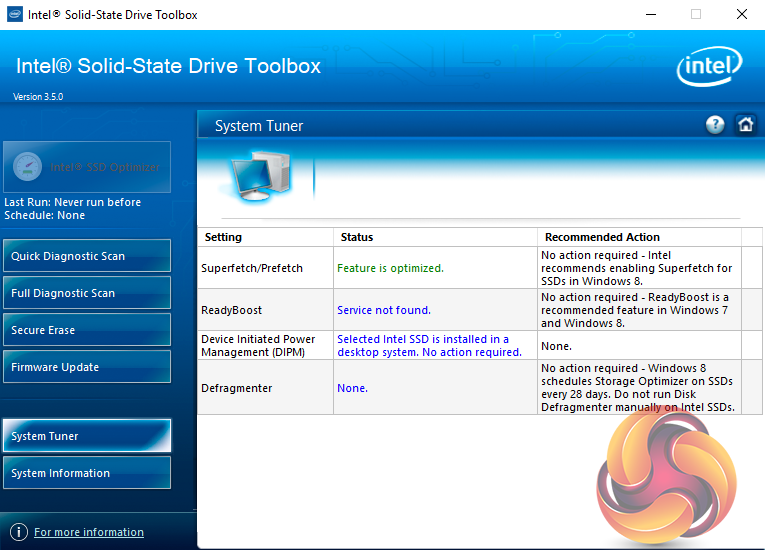Click Version 3.5.0 label
Screen dimensions: 765x550
coord(38,97)
